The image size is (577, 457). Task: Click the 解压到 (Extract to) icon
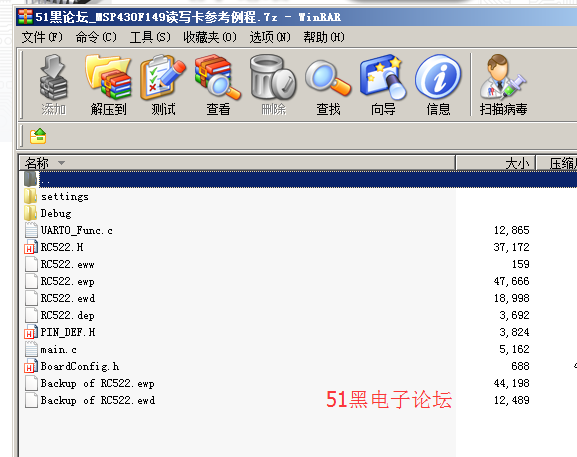108,77
